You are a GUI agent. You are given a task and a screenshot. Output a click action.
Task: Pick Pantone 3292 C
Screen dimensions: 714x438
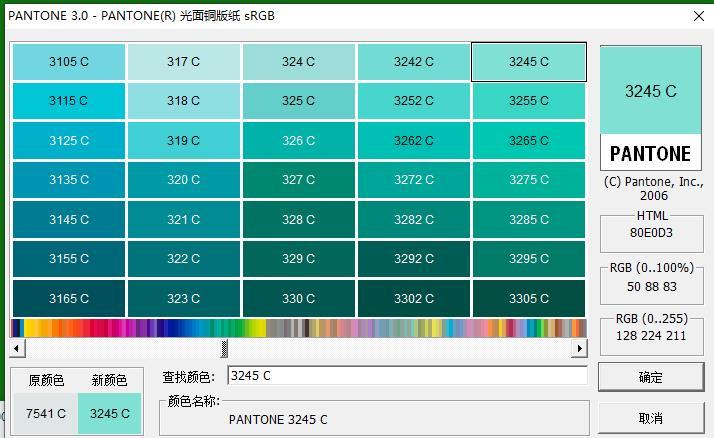[x=414, y=259]
